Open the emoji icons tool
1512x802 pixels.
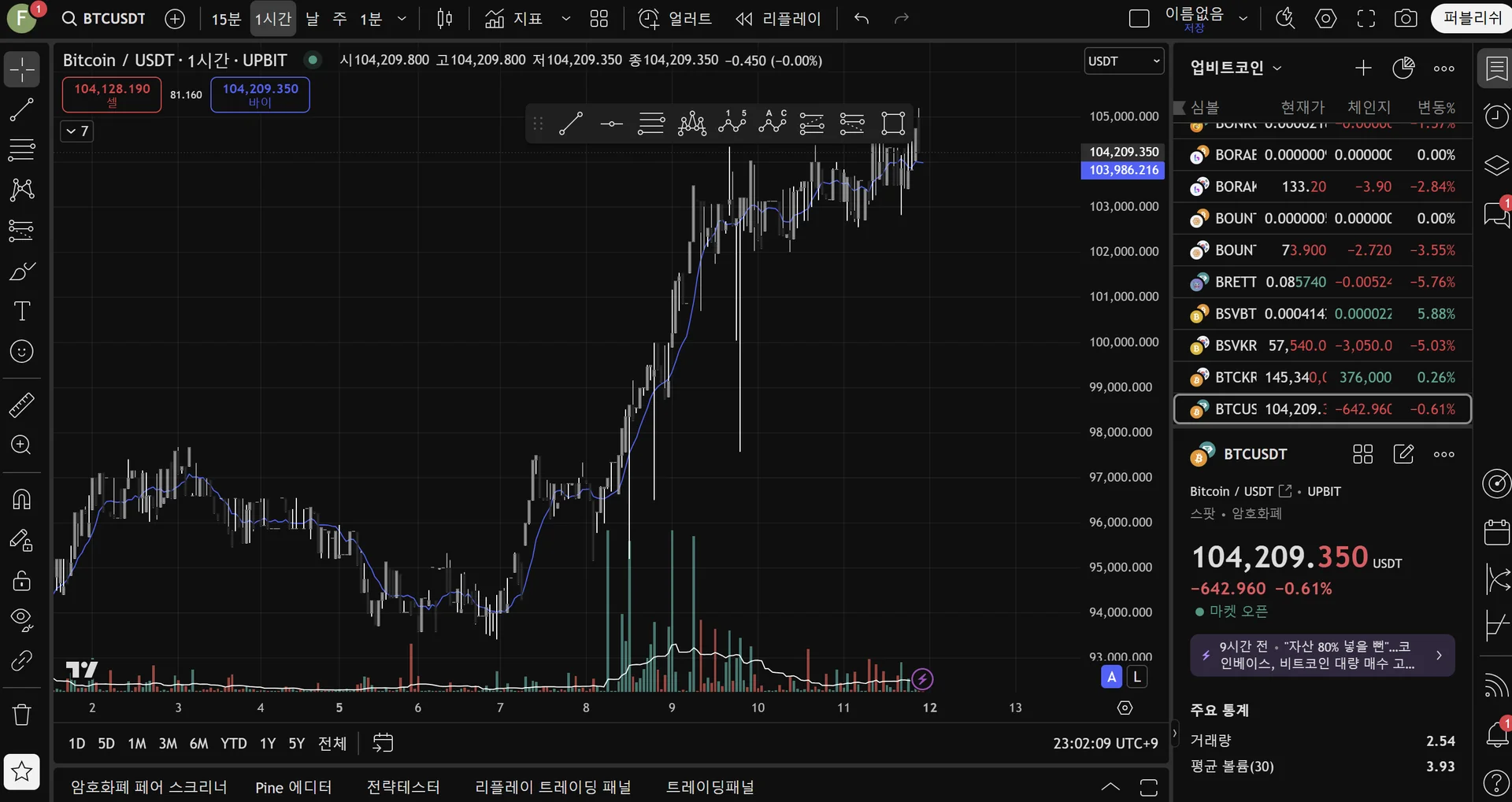pos(22,351)
